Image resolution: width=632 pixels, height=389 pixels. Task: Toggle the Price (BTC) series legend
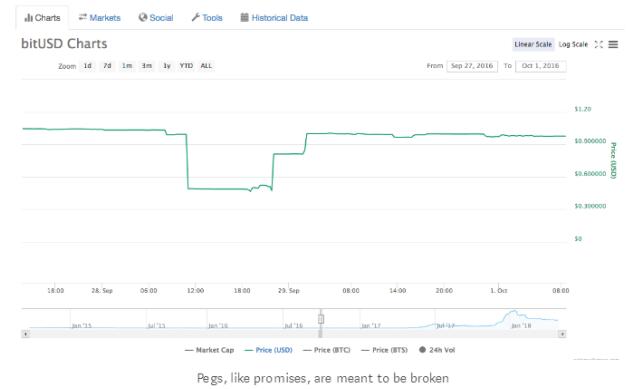click(x=326, y=350)
